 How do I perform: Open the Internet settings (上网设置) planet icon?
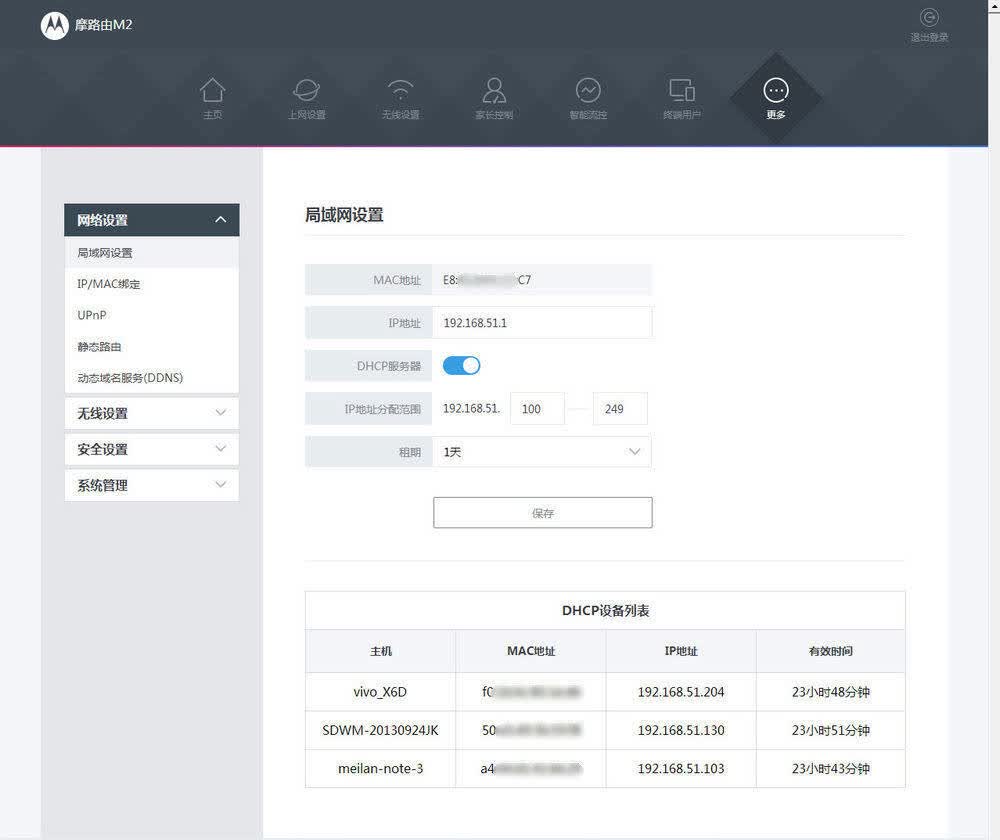306,91
